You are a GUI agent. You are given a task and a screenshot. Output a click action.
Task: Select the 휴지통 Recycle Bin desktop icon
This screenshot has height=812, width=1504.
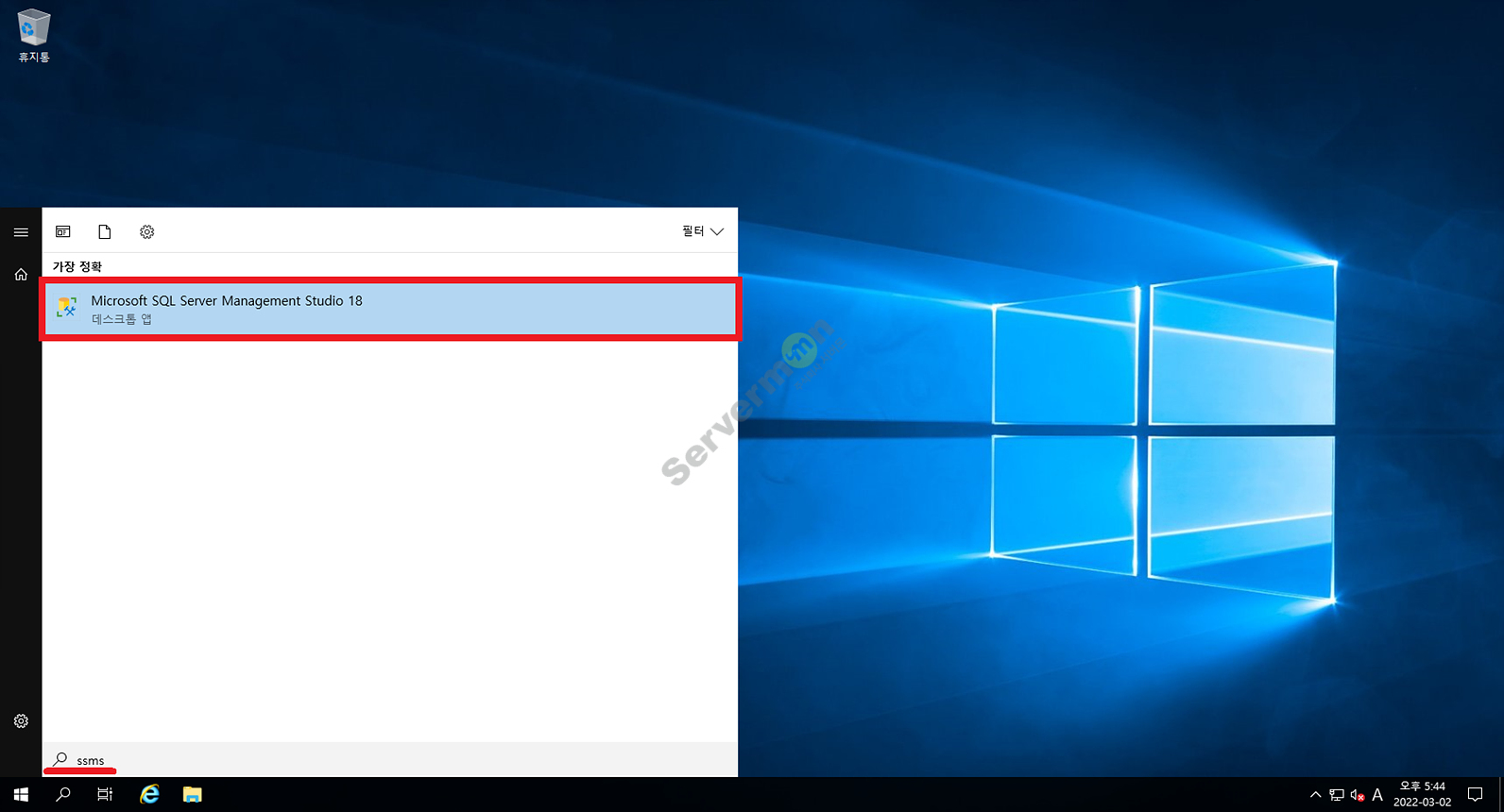tap(33, 36)
